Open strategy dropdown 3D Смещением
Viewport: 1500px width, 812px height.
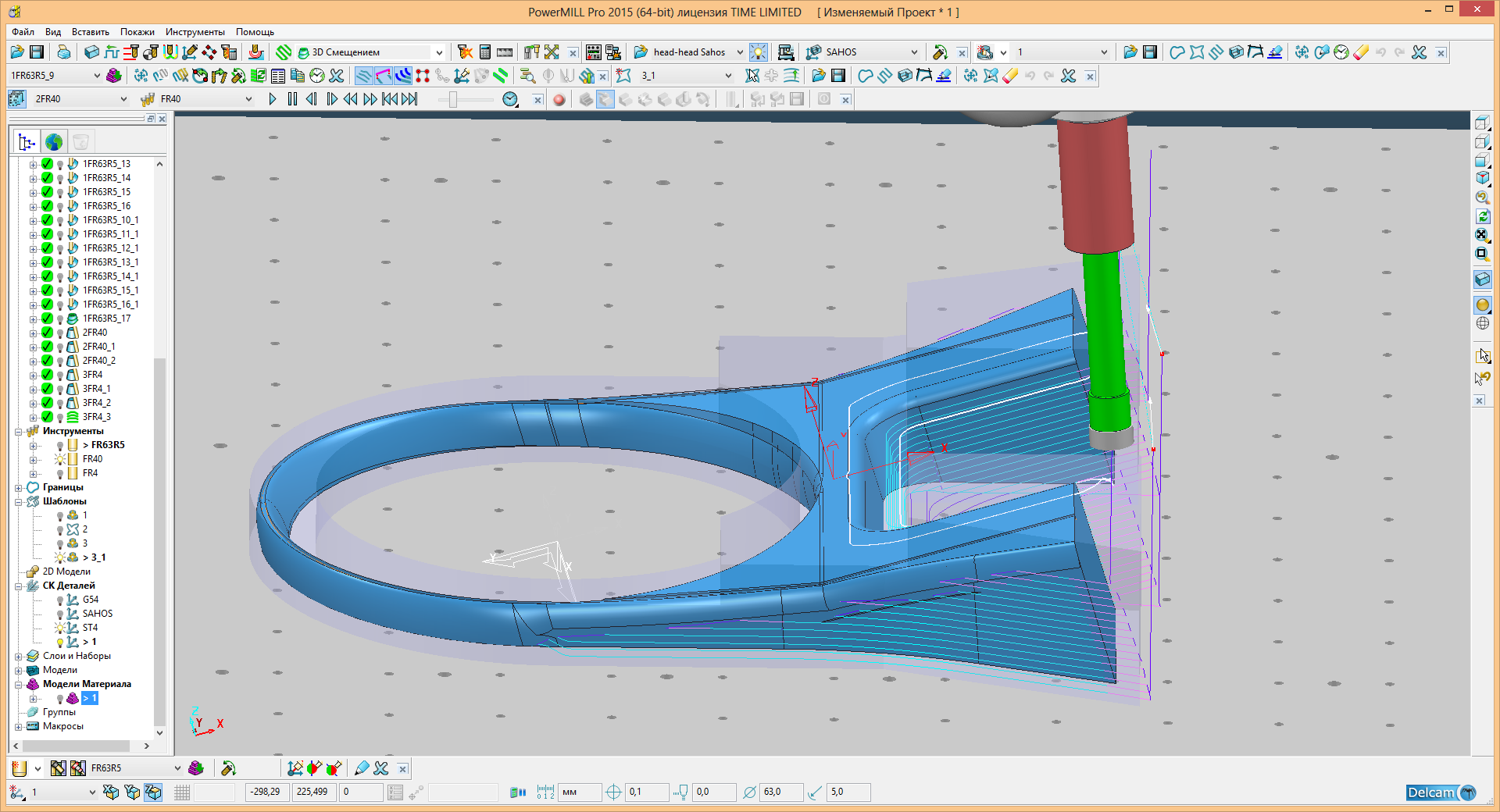click(x=370, y=52)
